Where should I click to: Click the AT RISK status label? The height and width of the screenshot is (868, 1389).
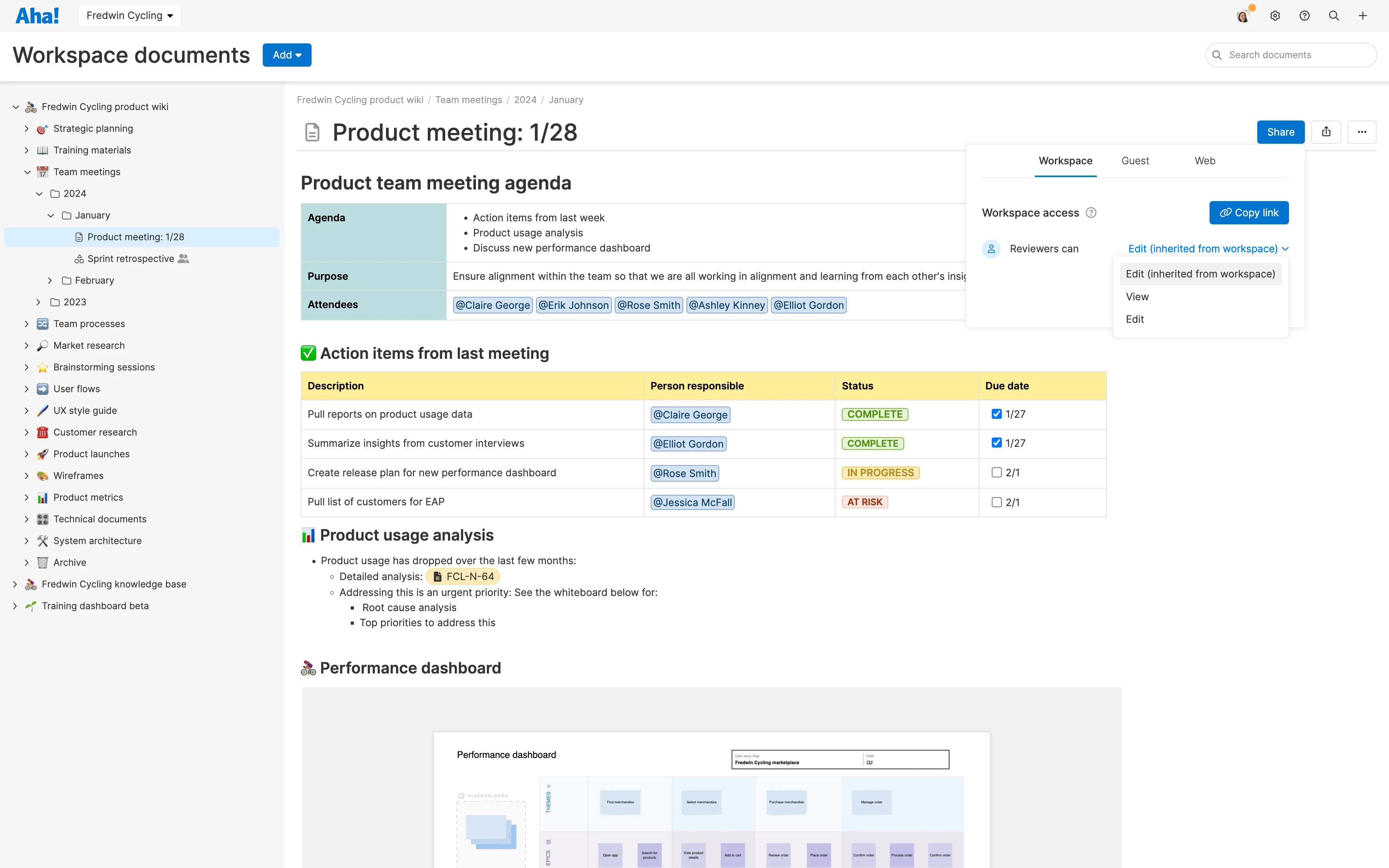coord(864,502)
